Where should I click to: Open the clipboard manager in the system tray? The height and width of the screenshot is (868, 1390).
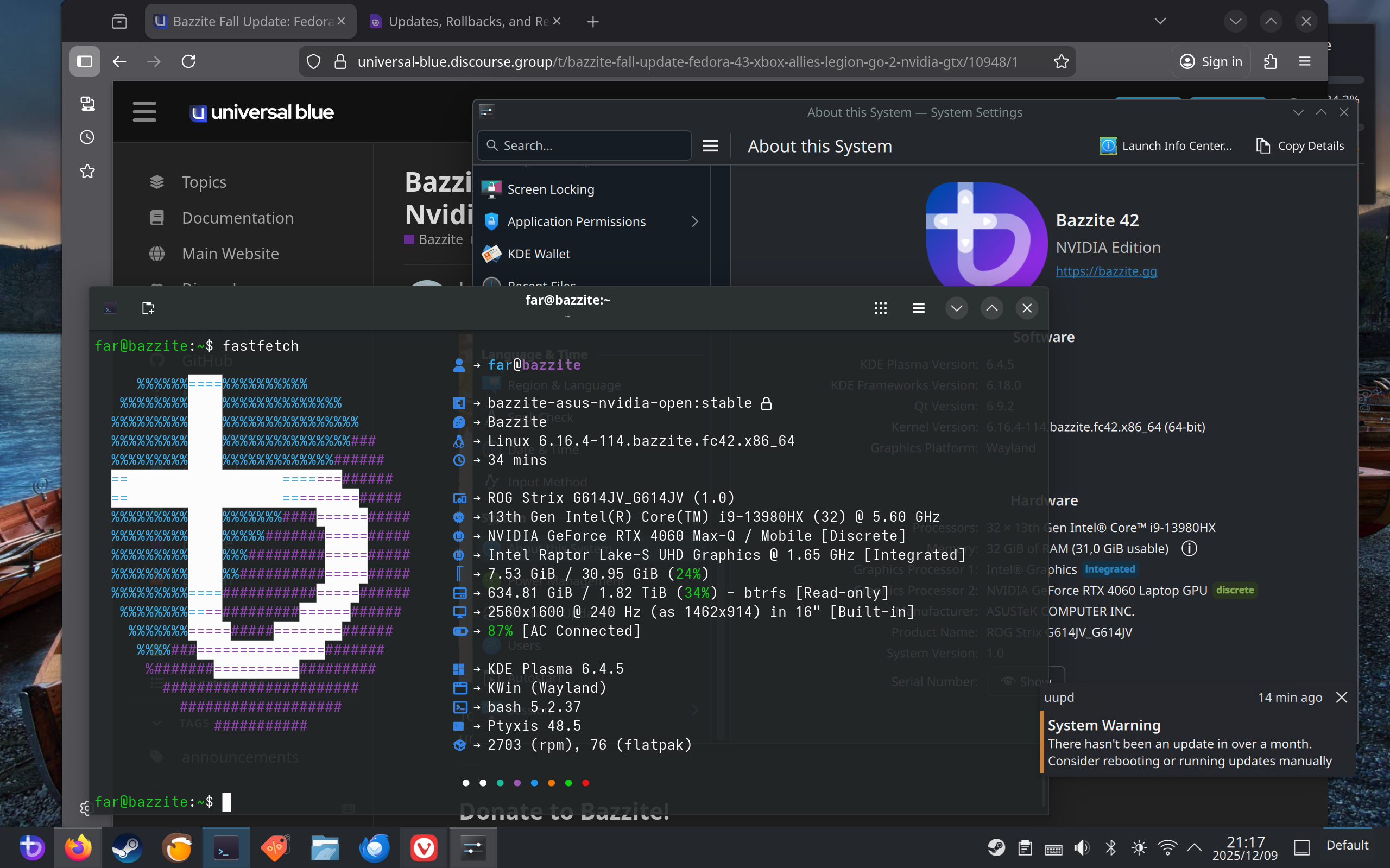1025,847
